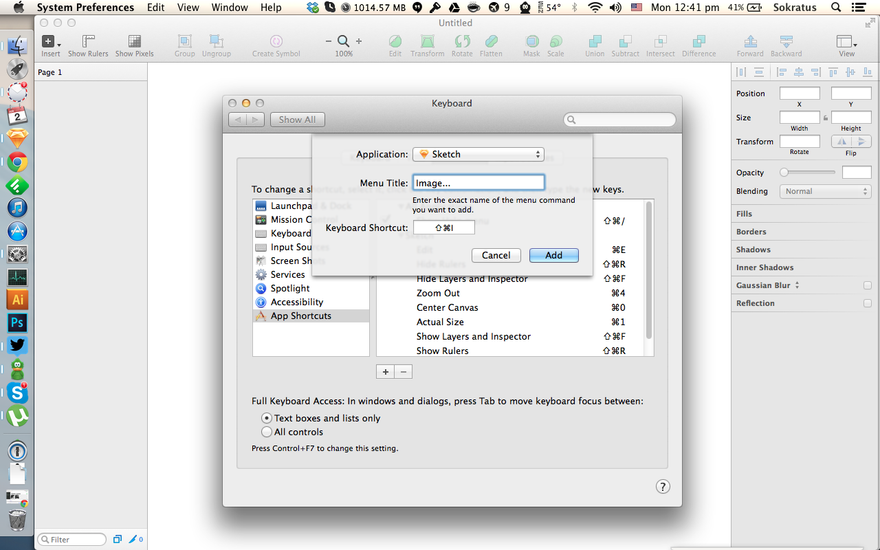Select the Center Canvas shortcut row
Screen dimensions: 880x550
(511, 308)
